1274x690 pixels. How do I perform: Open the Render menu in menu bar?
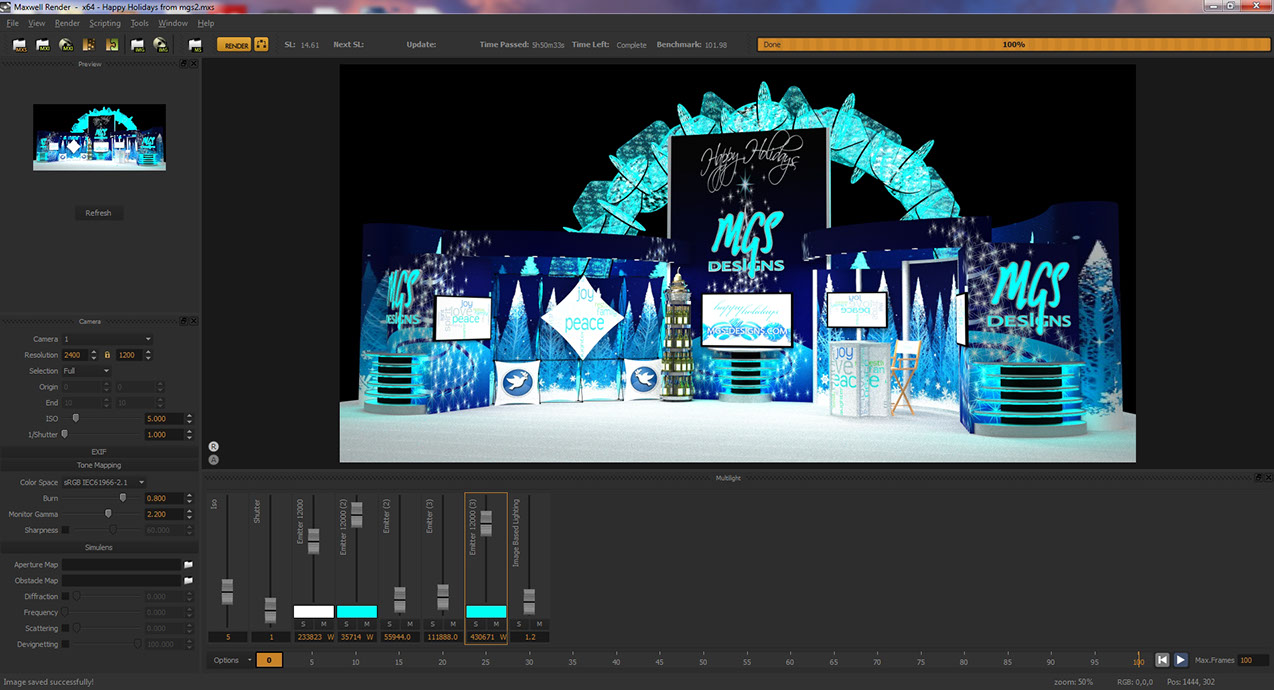67,23
